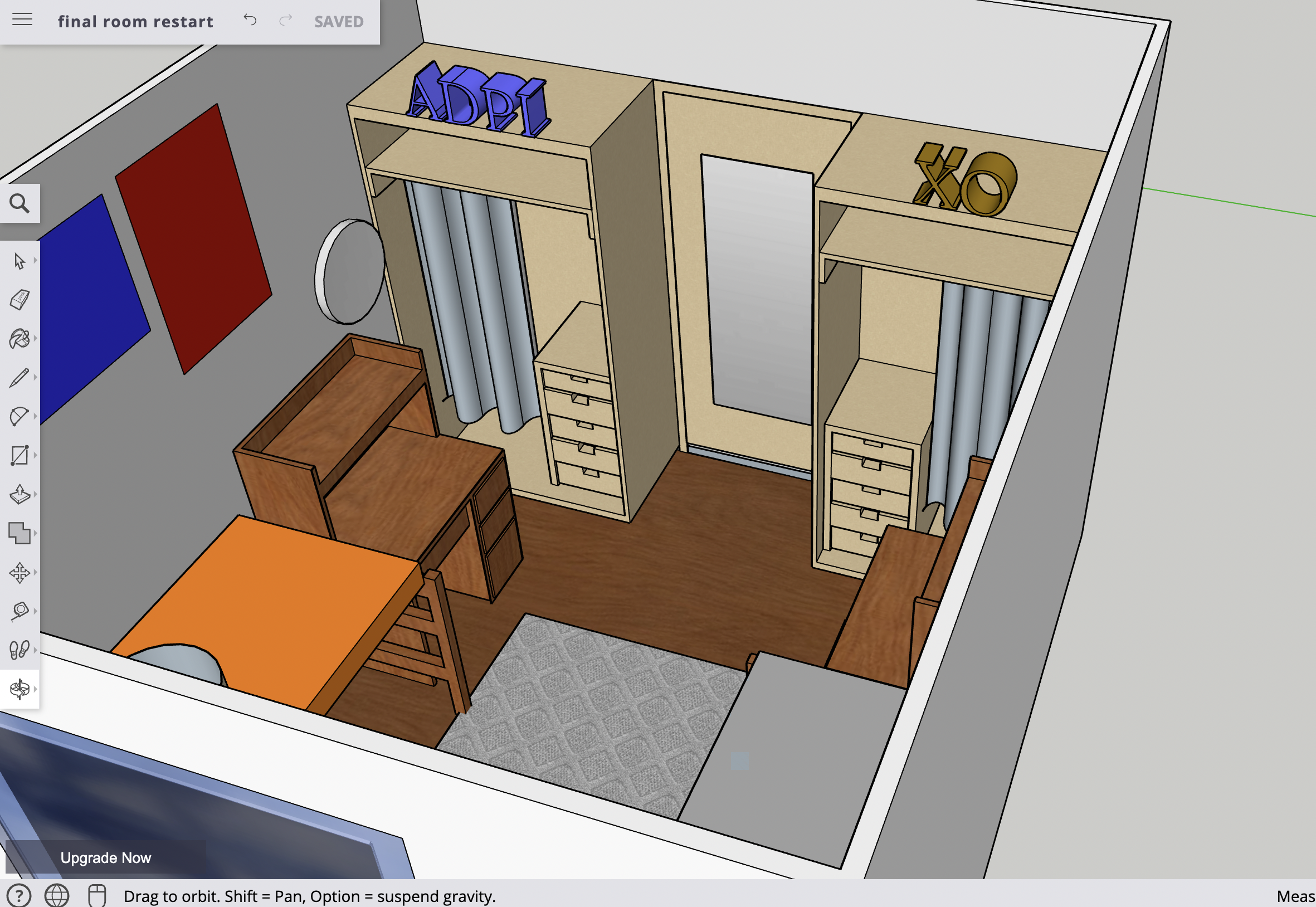
Task: Expand the Orbit tool flyout arrow
Action: pos(35,689)
